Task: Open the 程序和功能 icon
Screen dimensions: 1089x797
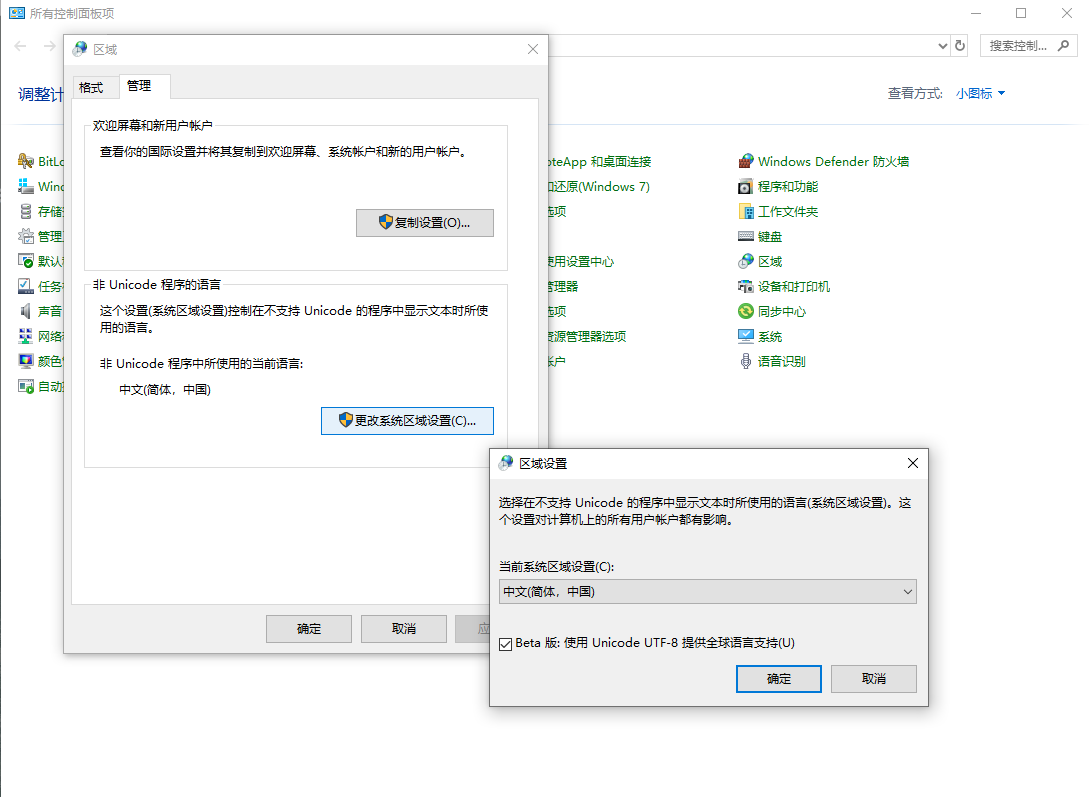Action: click(x=746, y=186)
